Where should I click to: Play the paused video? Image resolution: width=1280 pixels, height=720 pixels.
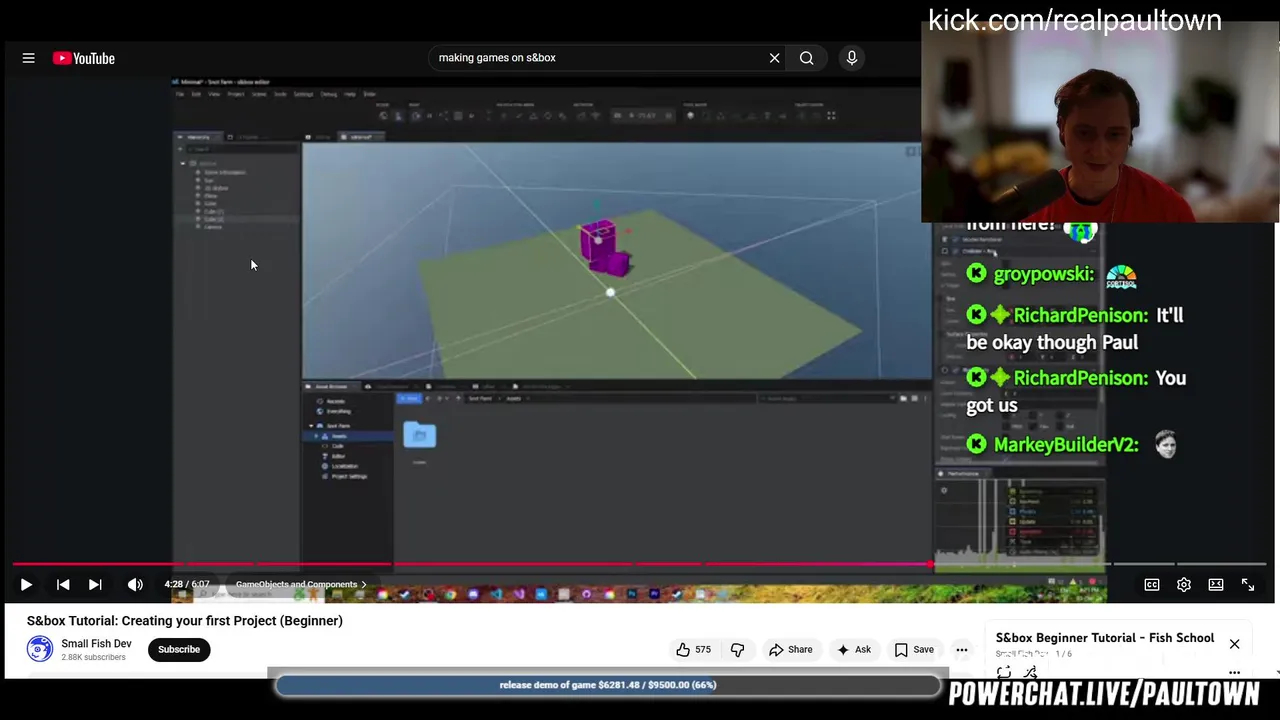click(x=26, y=584)
